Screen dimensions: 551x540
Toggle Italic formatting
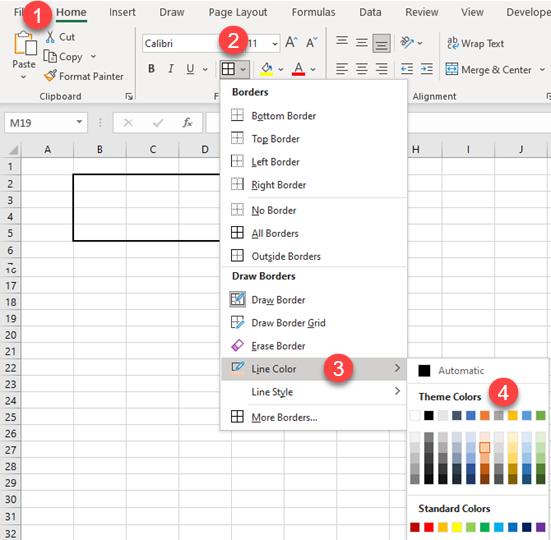coord(171,69)
